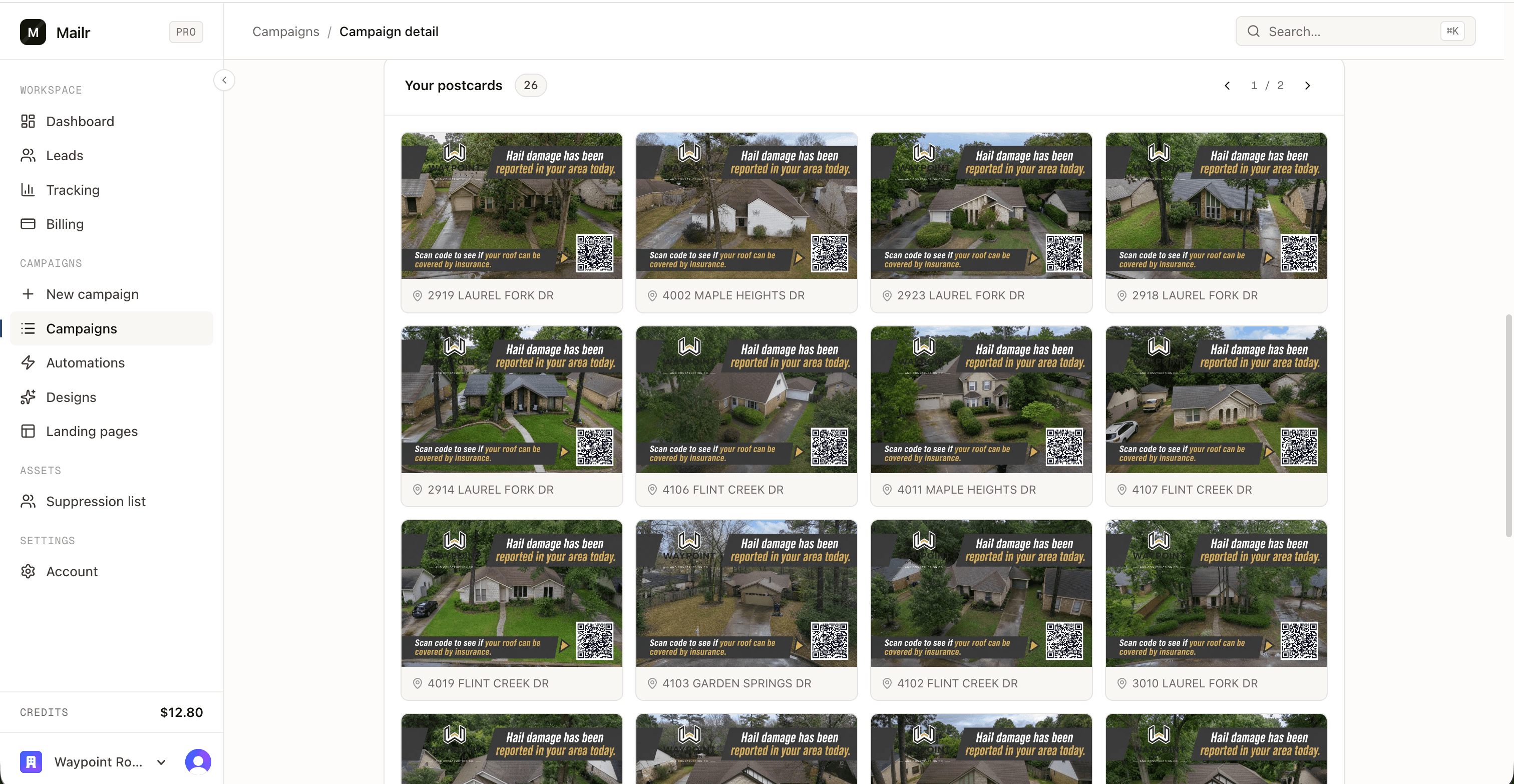1514x784 pixels.
Task: Go to the previous postcards page
Action: point(1227,86)
